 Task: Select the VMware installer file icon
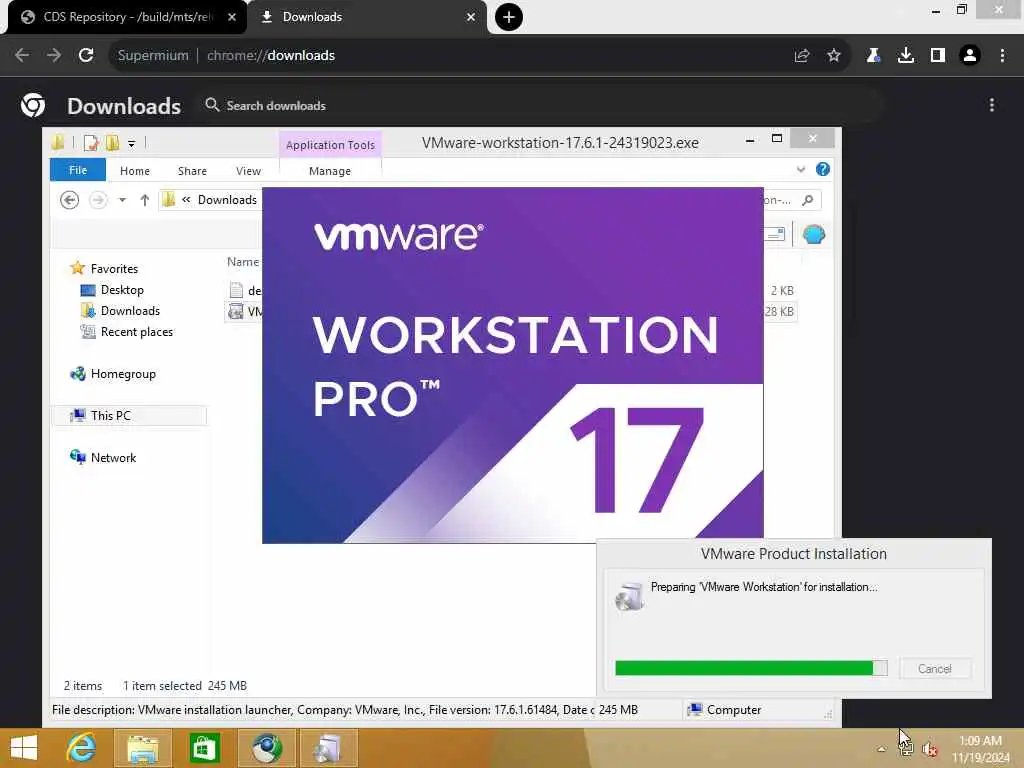tap(236, 312)
